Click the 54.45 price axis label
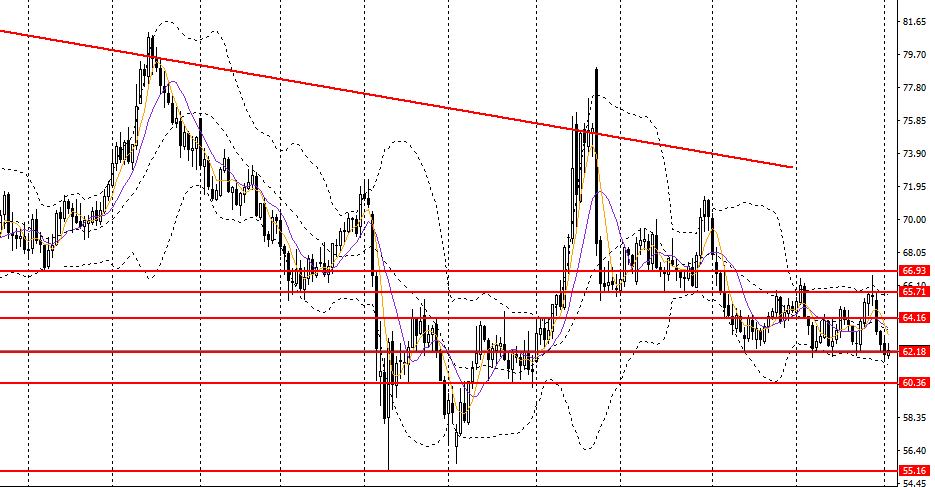Screen dimensions: 935x487 tap(912, 483)
